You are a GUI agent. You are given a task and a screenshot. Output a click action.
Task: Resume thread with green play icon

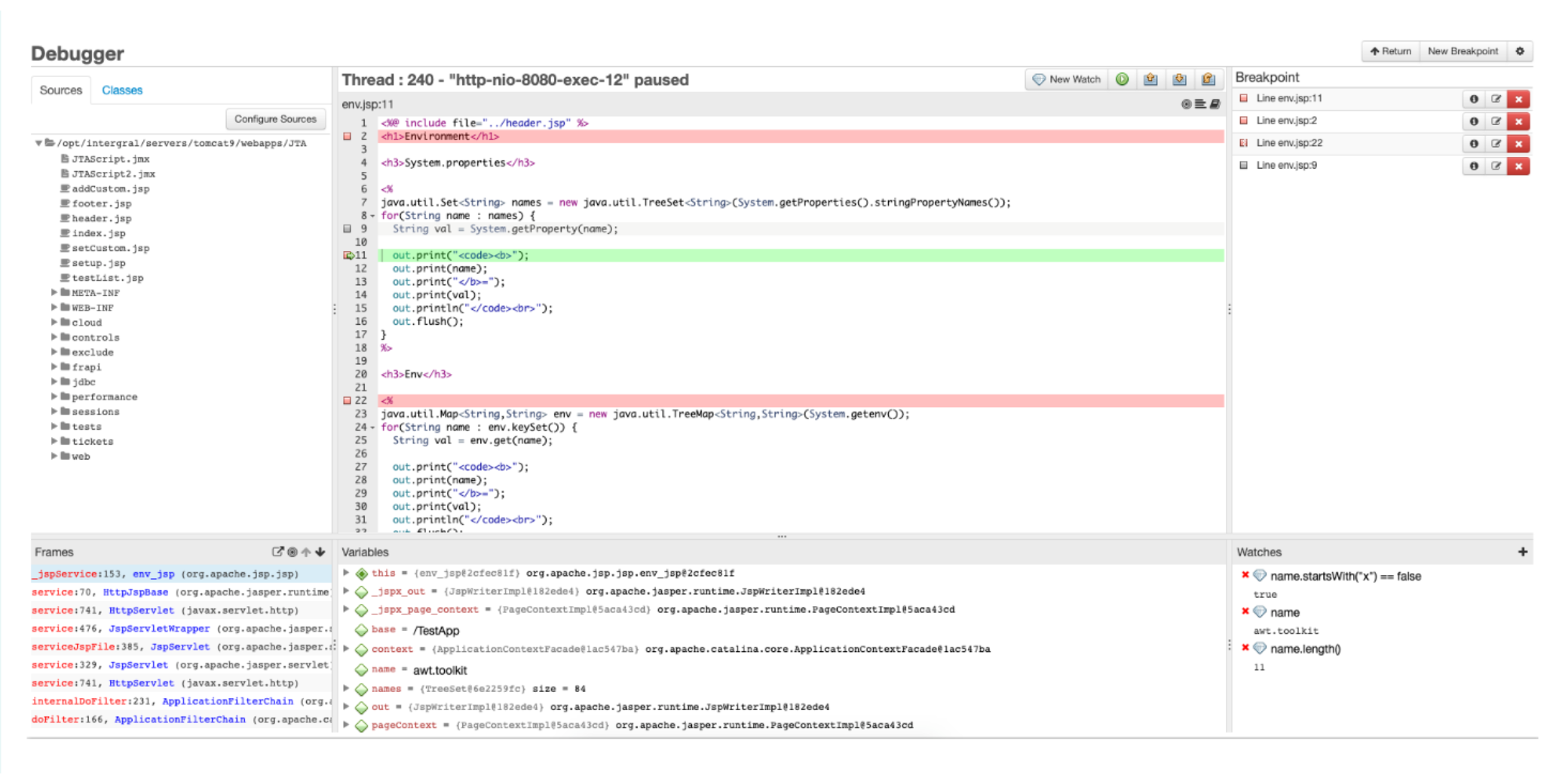tap(1122, 79)
